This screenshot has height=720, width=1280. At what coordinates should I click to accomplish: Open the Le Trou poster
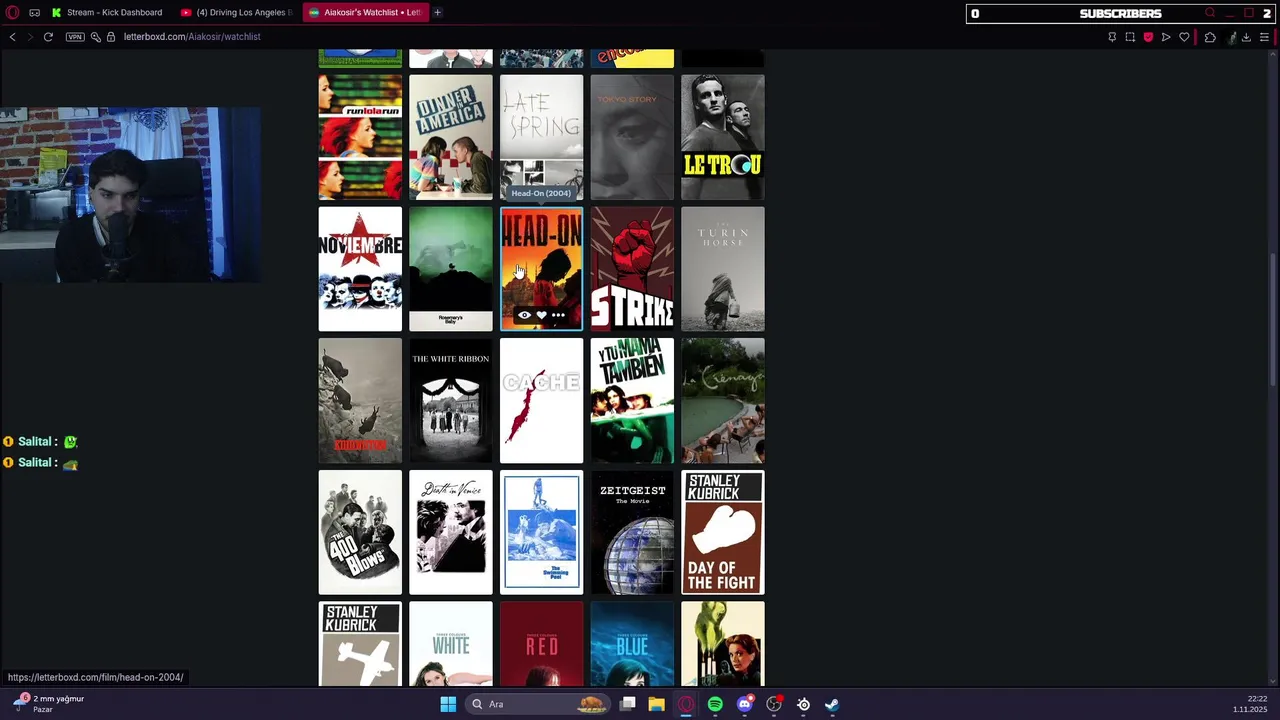coord(723,137)
